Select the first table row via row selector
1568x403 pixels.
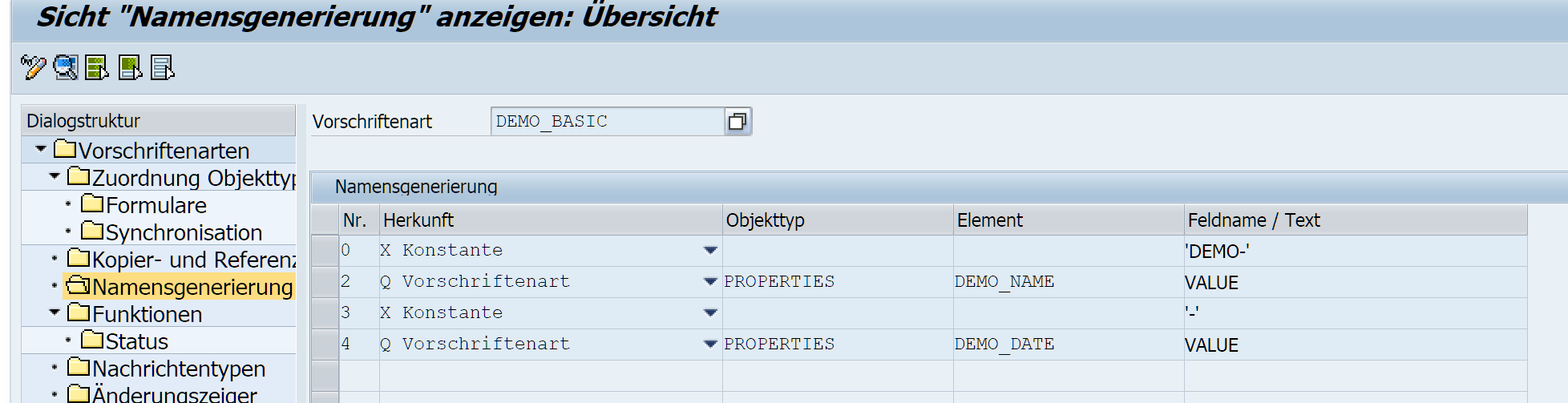(325, 251)
